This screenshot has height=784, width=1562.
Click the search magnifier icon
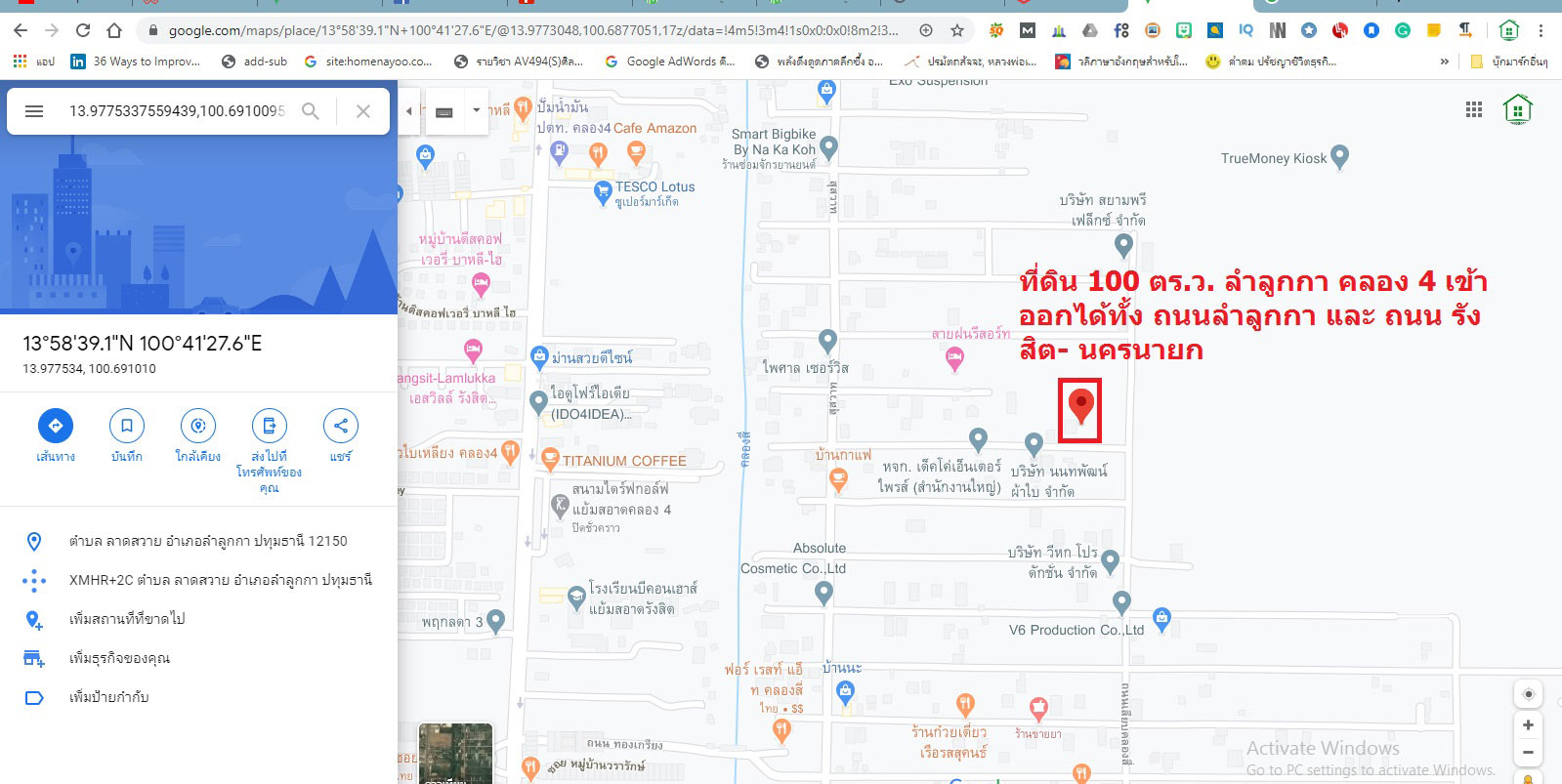point(310,111)
